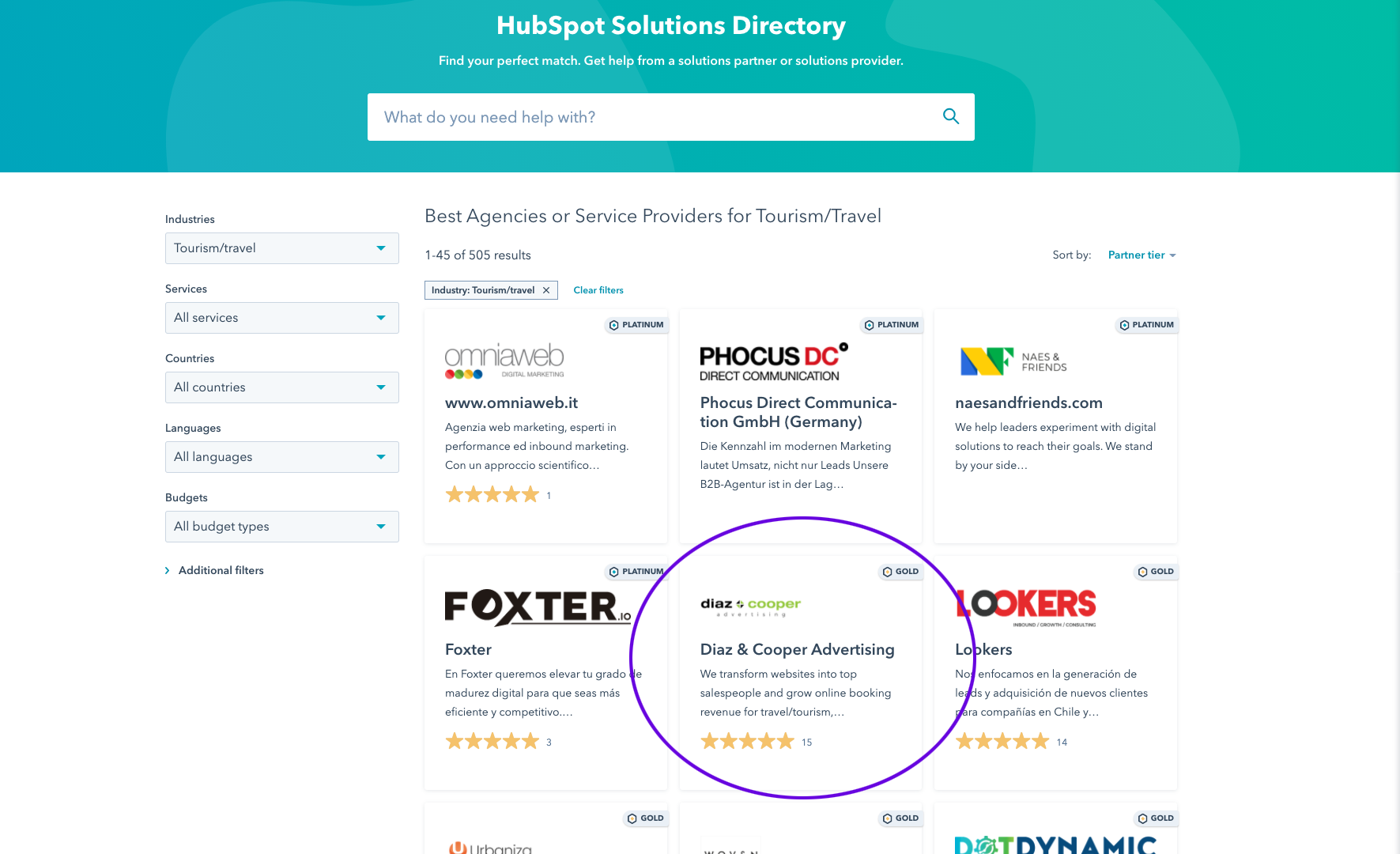Click the Clear filters link
This screenshot has width=1400, height=854.
tap(598, 290)
